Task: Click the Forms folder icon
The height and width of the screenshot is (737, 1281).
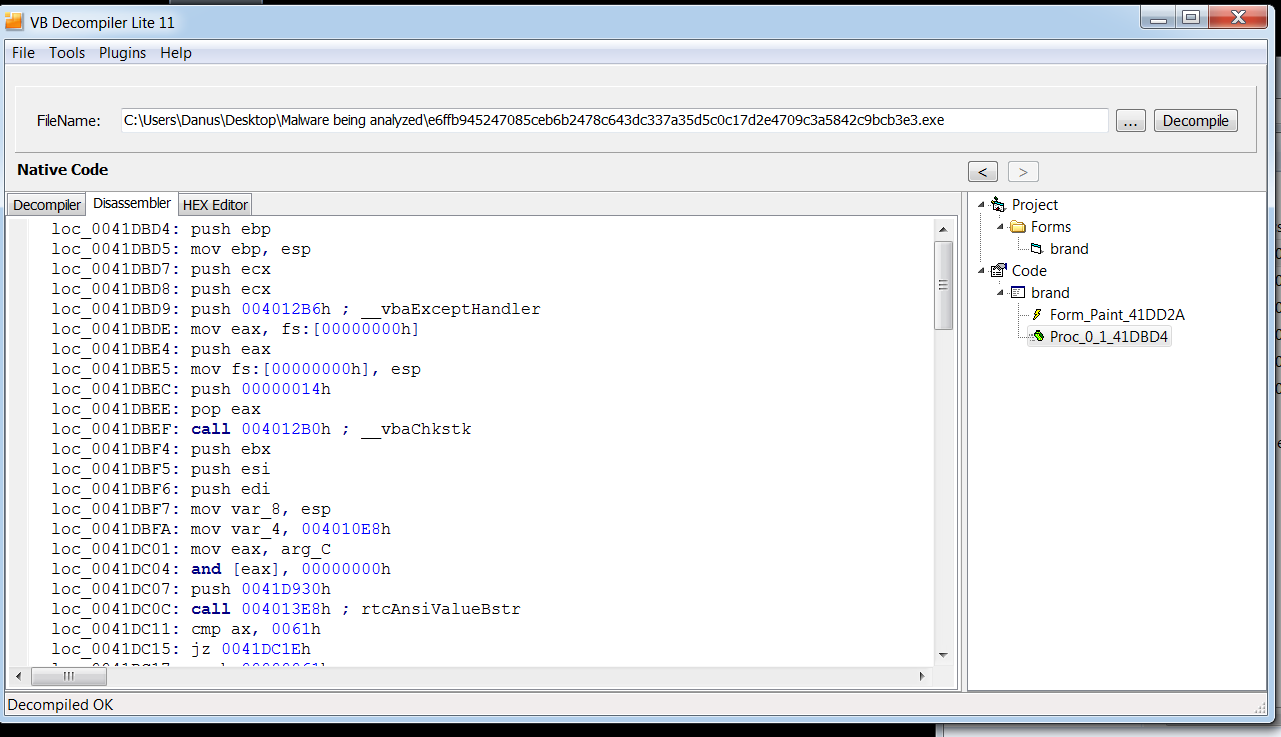Action: coord(1018,227)
